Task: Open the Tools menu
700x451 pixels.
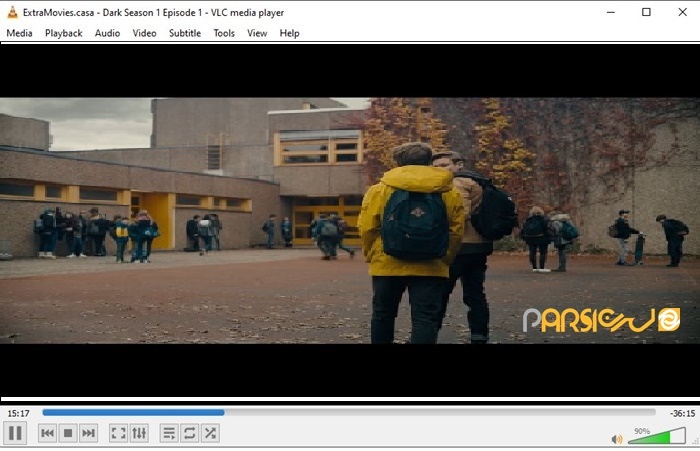Action: click(x=224, y=33)
